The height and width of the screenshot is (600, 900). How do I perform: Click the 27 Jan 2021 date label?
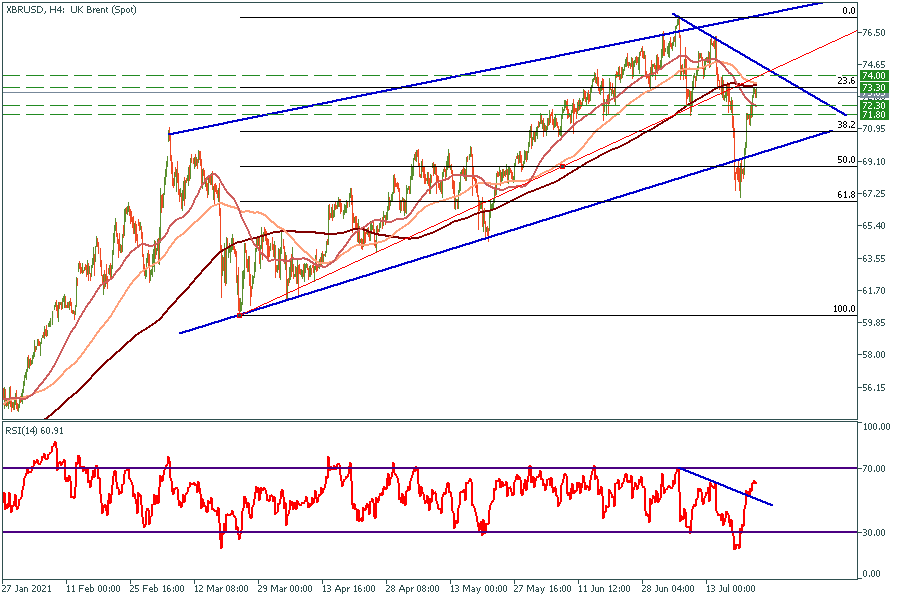28,589
